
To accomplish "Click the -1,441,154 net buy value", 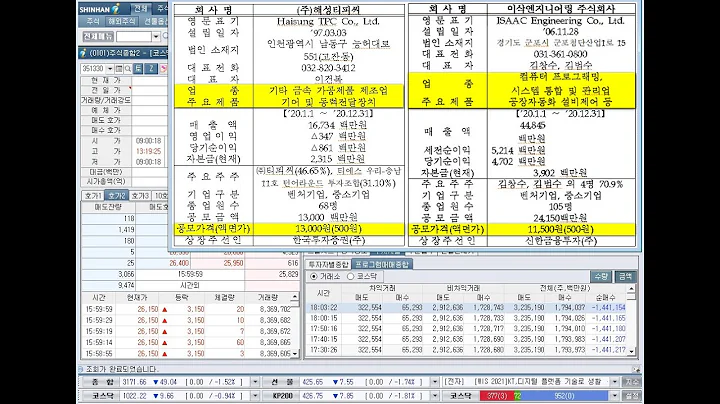I will coord(608,308).
